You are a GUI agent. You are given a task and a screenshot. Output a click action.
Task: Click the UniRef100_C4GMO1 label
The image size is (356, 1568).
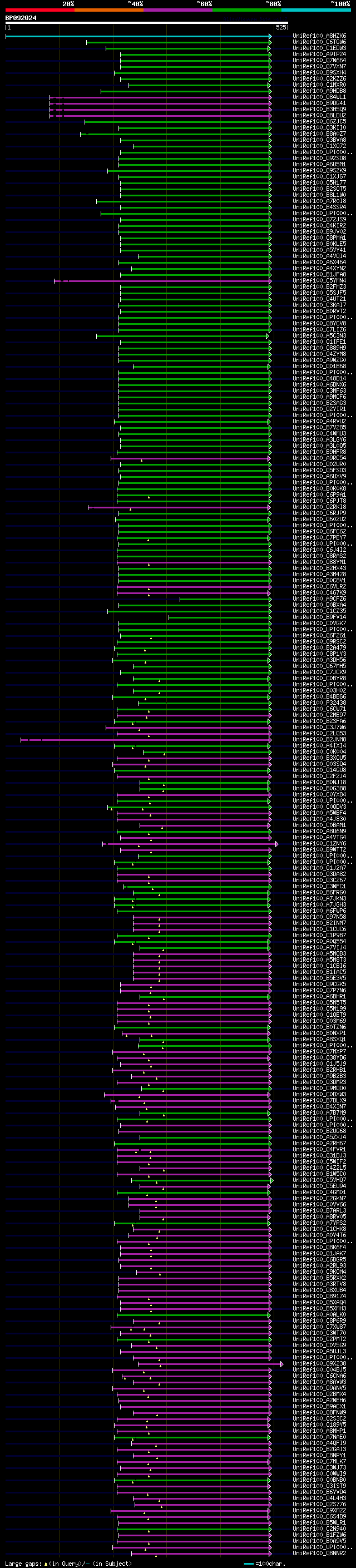(319, 1193)
